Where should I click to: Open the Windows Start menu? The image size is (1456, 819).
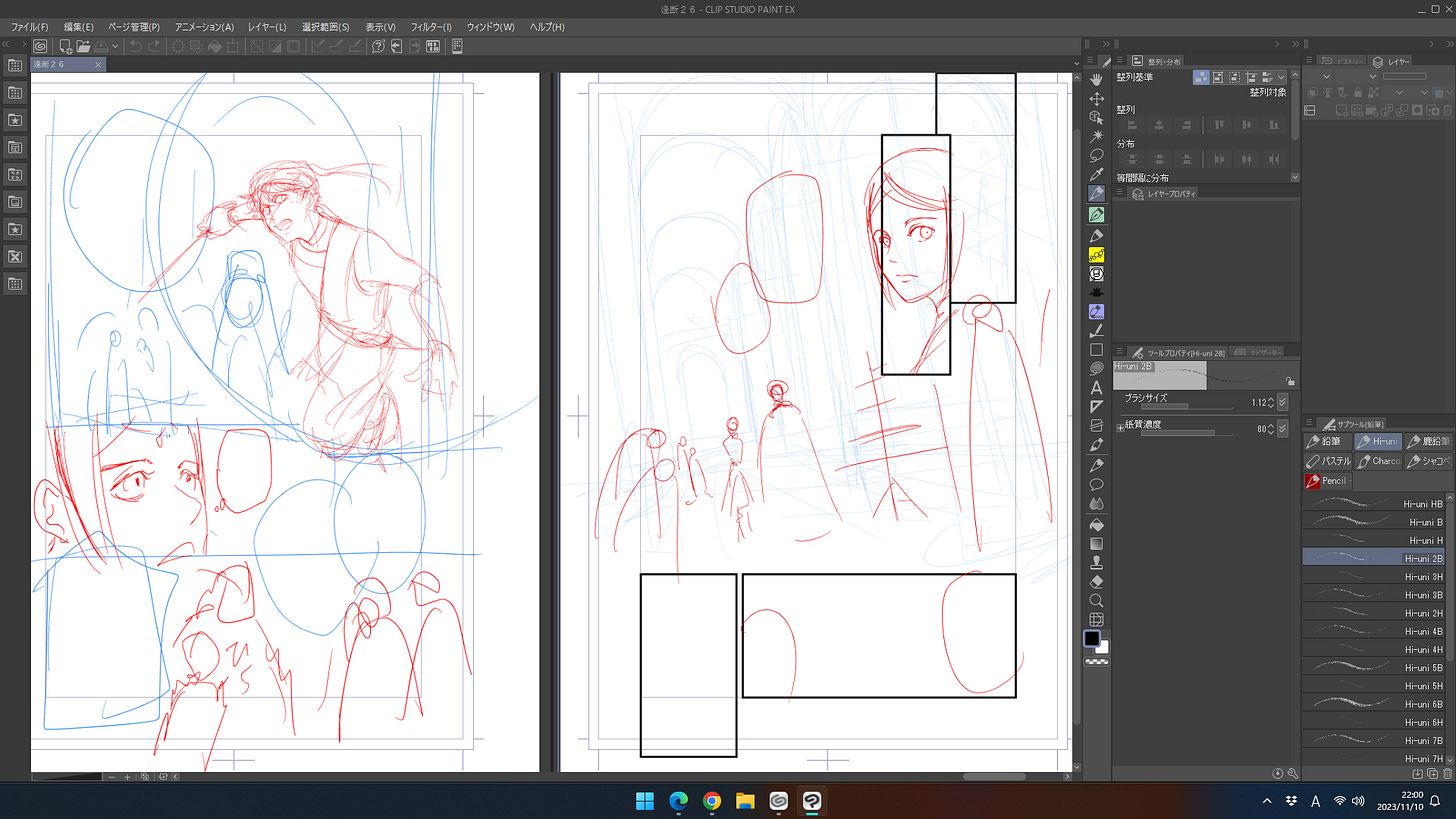[x=644, y=801]
